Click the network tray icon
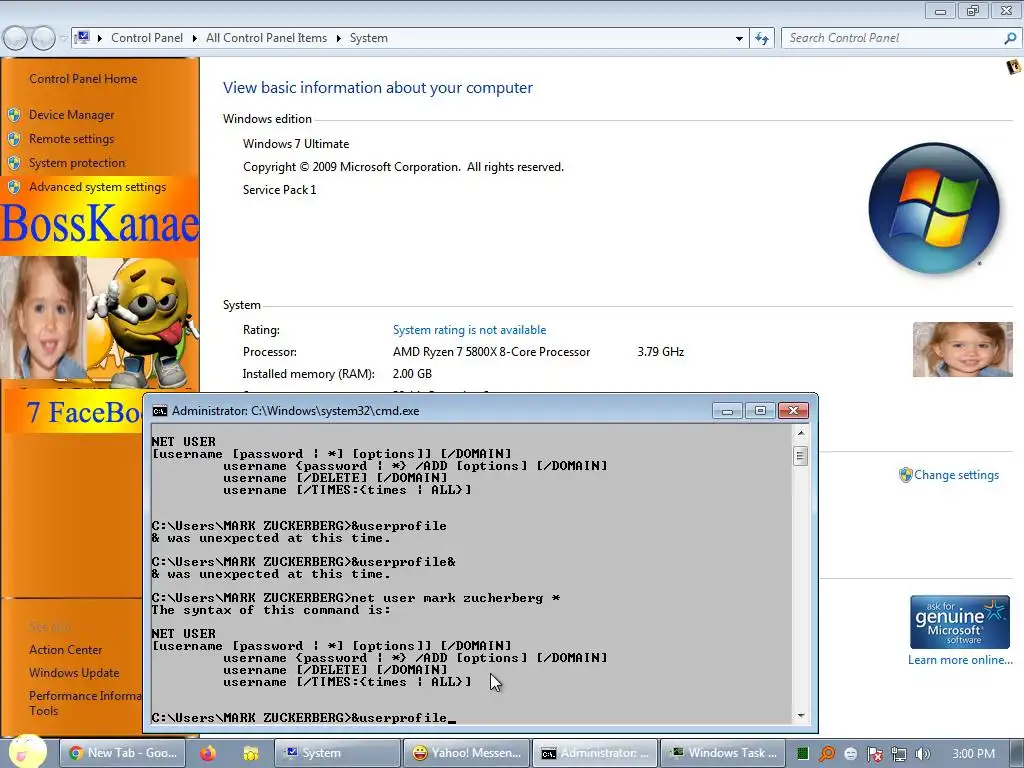Screen dimensions: 1024x768 (899, 754)
